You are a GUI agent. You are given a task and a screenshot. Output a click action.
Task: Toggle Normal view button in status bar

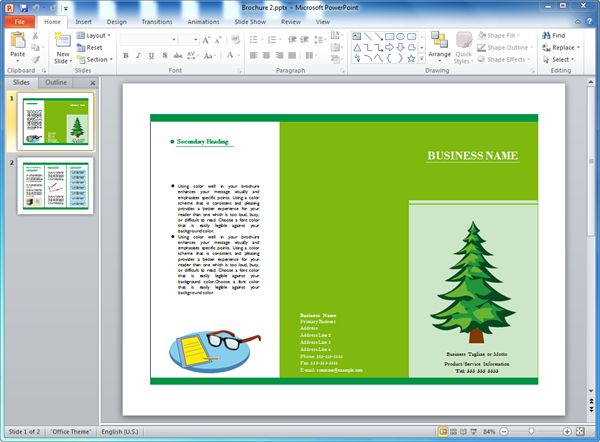tap(443, 431)
